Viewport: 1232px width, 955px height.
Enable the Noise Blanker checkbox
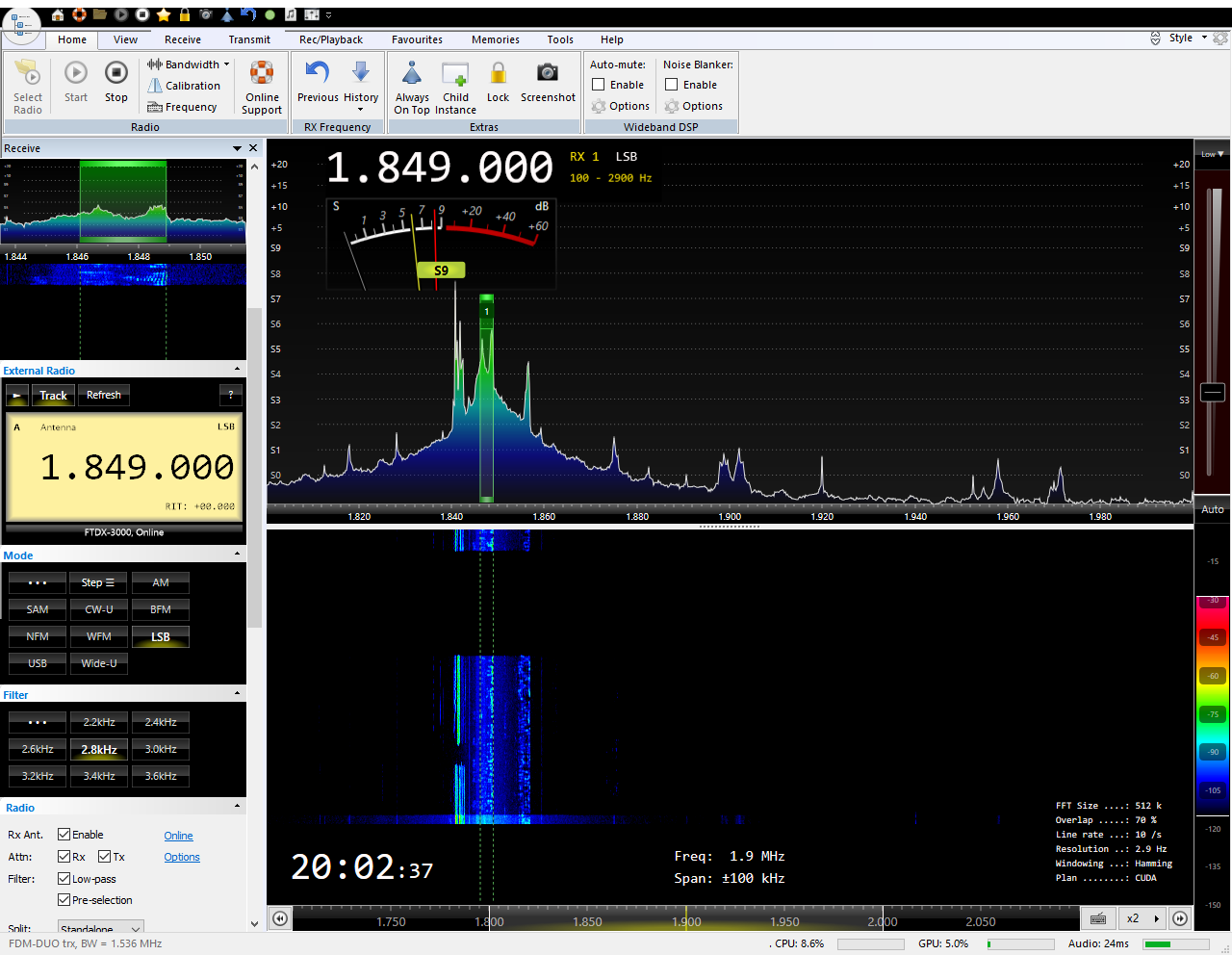click(x=672, y=85)
